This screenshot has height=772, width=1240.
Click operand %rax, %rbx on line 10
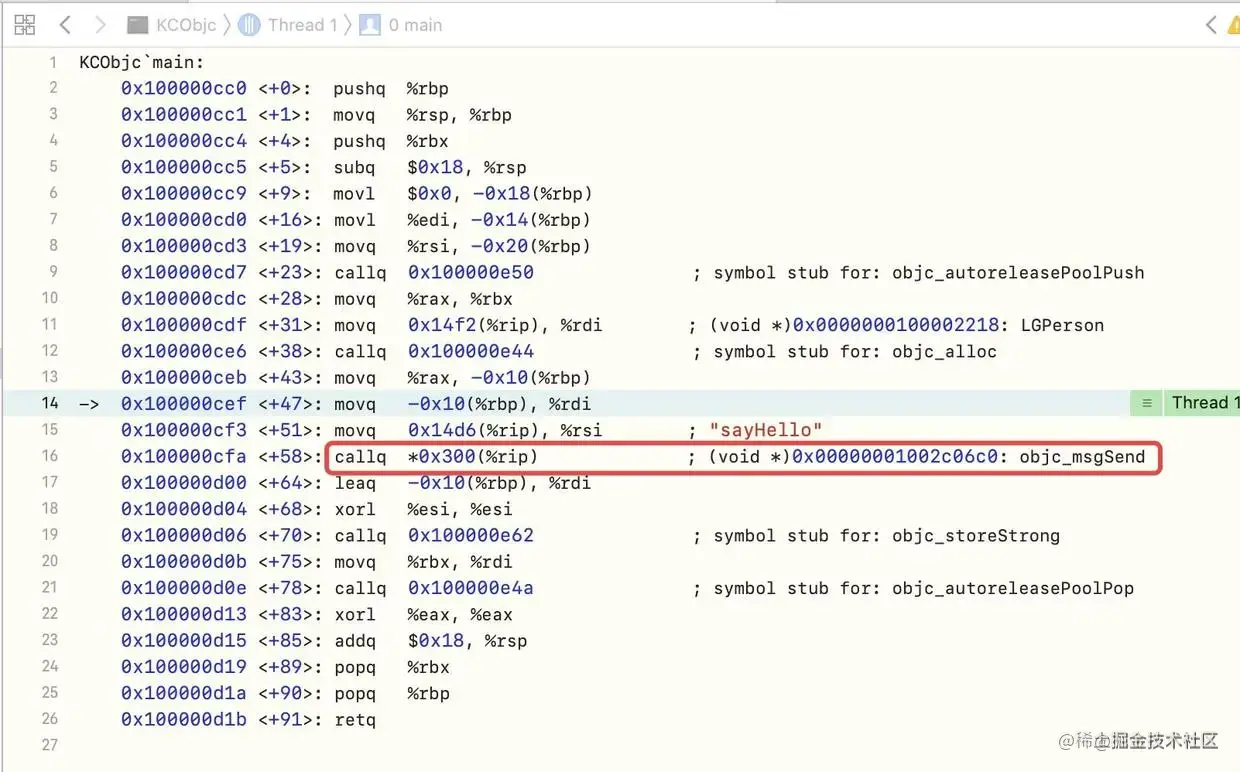(459, 299)
